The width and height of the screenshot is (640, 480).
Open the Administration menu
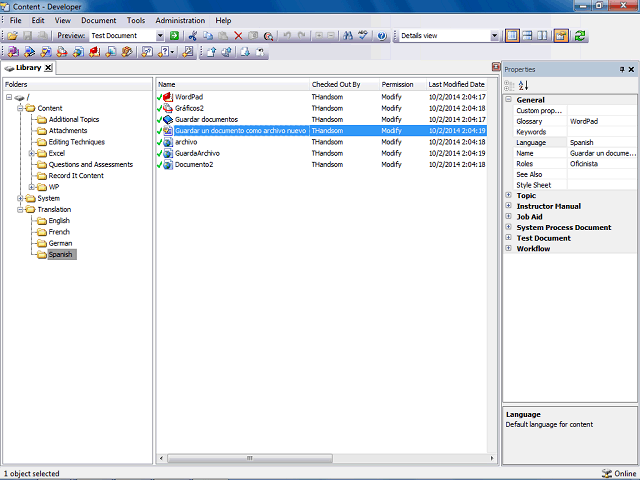click(180, 20)
